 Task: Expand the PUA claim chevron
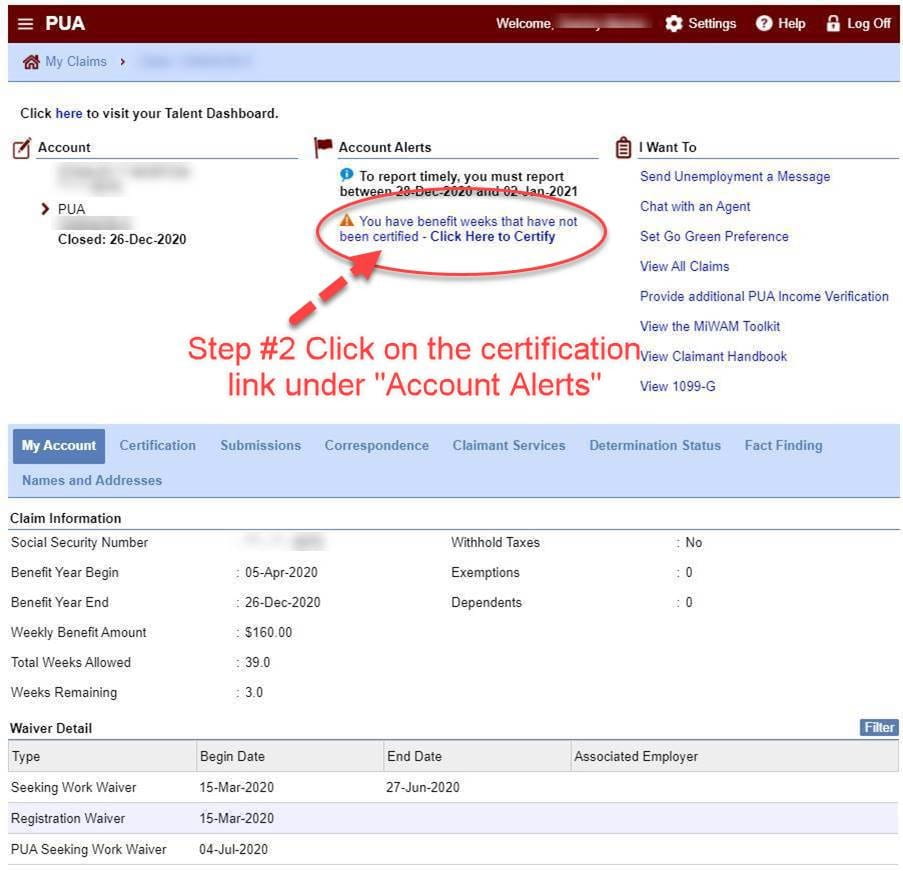(x=45, y=209)
